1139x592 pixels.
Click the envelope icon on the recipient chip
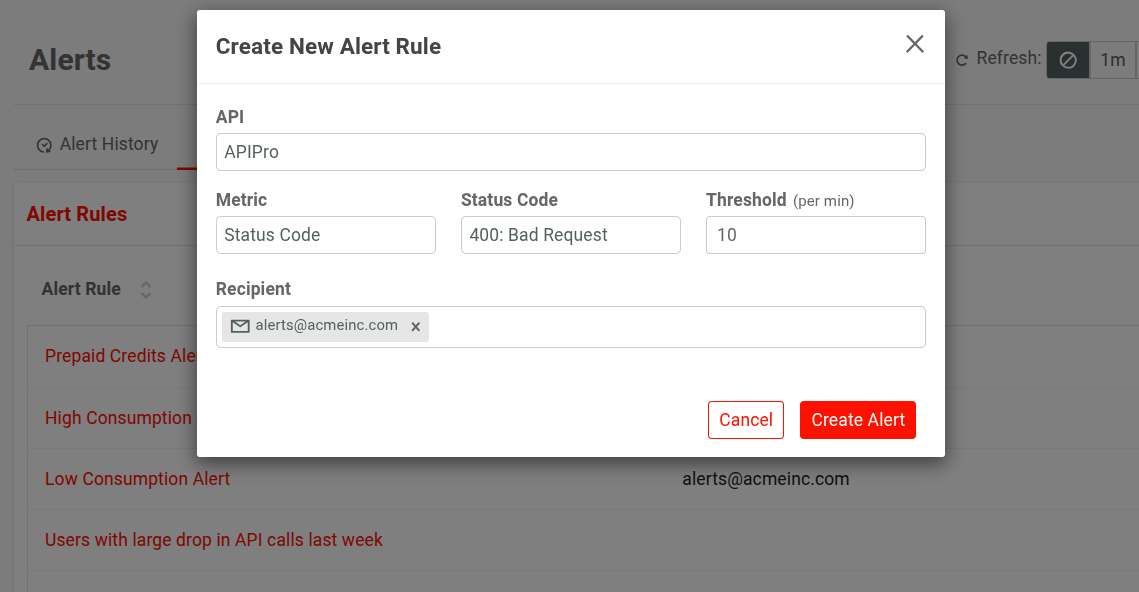tap(240, 326)
